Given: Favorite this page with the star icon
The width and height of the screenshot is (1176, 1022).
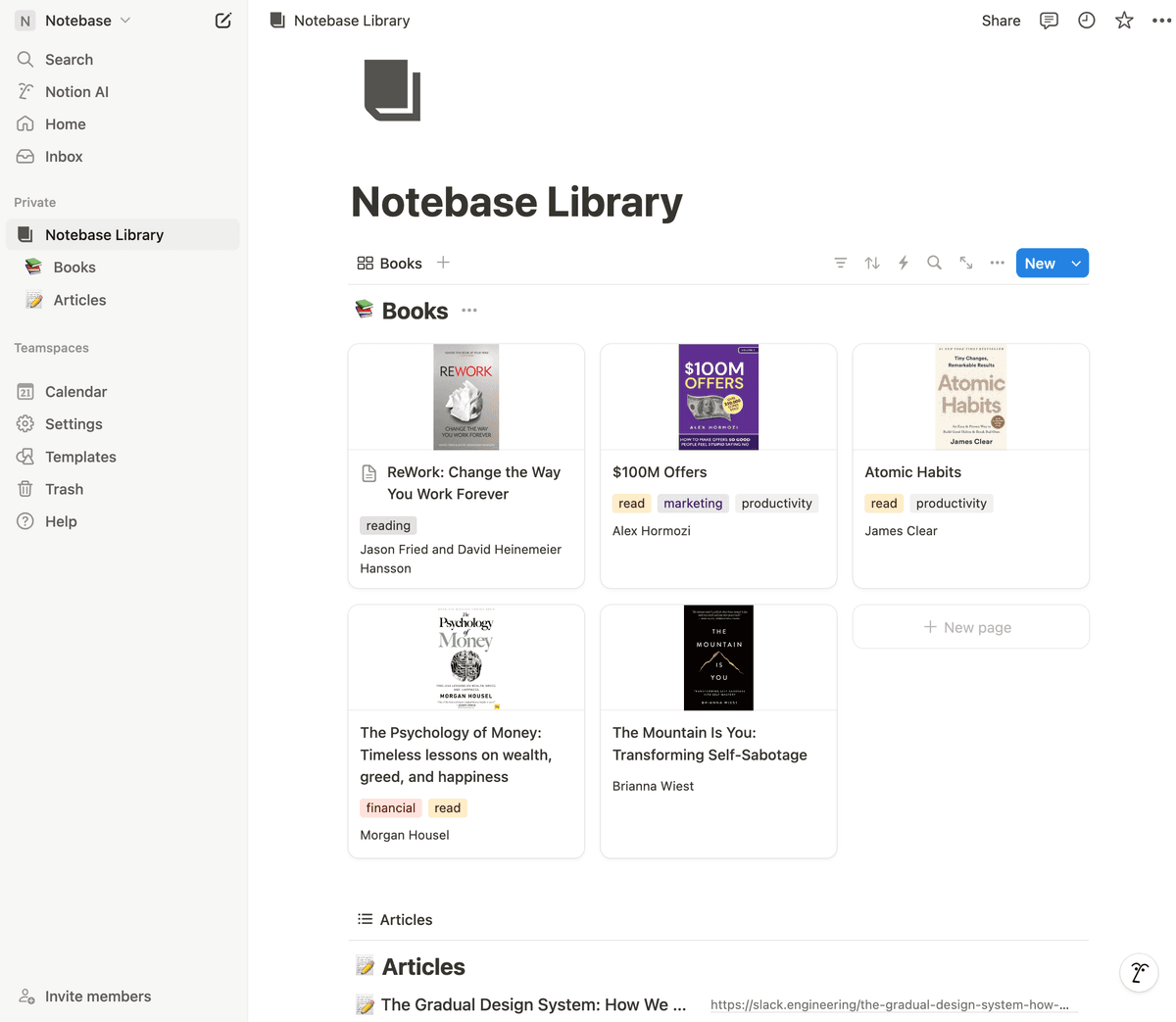Looking at the screenshot, I should pyautogui.click(x=1124, y=21).
